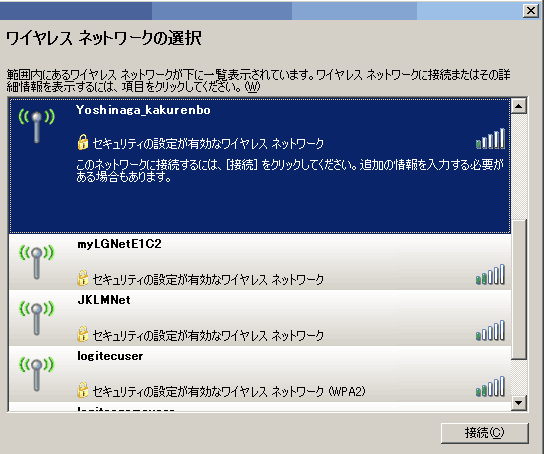Click the lock icon under myLGNetE1C2
This screenshot has width=544, height=454.
click(83, 278)
